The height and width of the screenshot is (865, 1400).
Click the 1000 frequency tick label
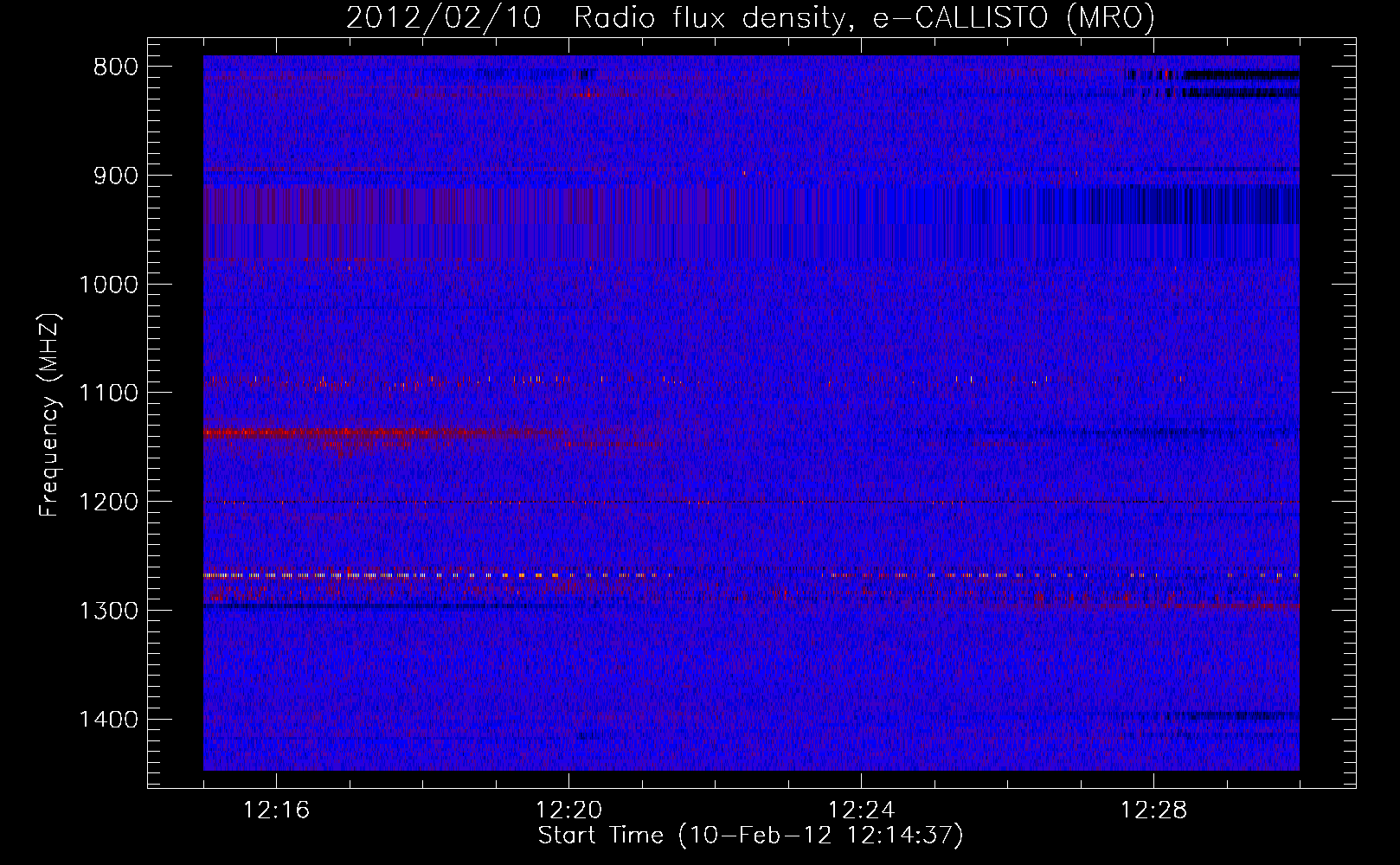point(108,285)
